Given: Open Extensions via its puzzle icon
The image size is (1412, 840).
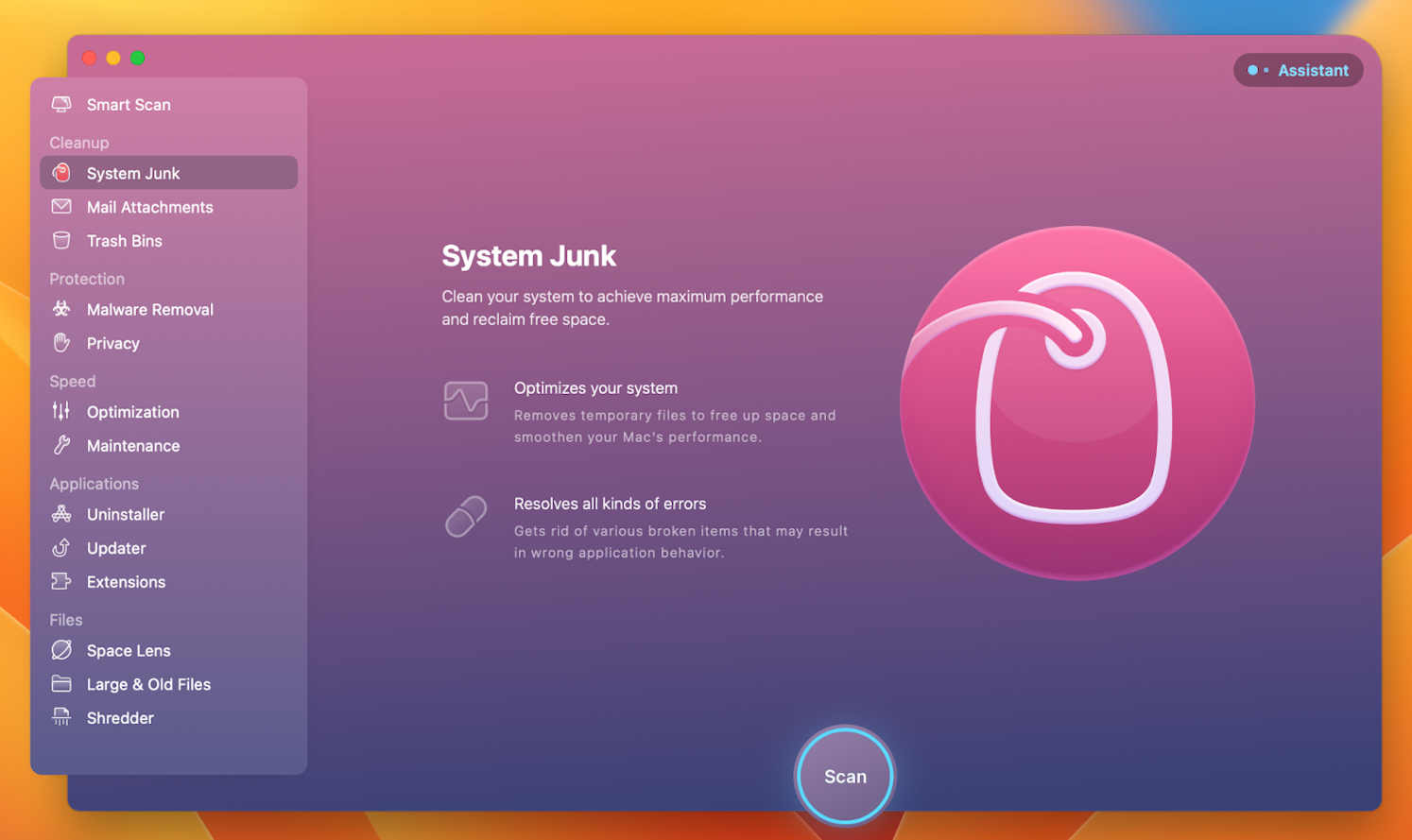Looking at the screenshot, I should tap(61, 582).
